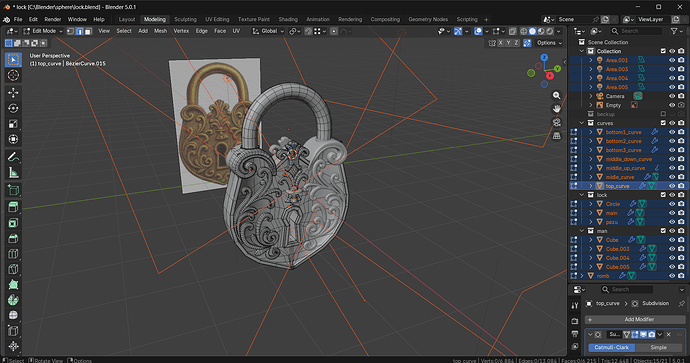The width and height of the screenshot is (690, 363).
Task: Toggle camera view gizmo button
Action: click(x=557, y=122)
